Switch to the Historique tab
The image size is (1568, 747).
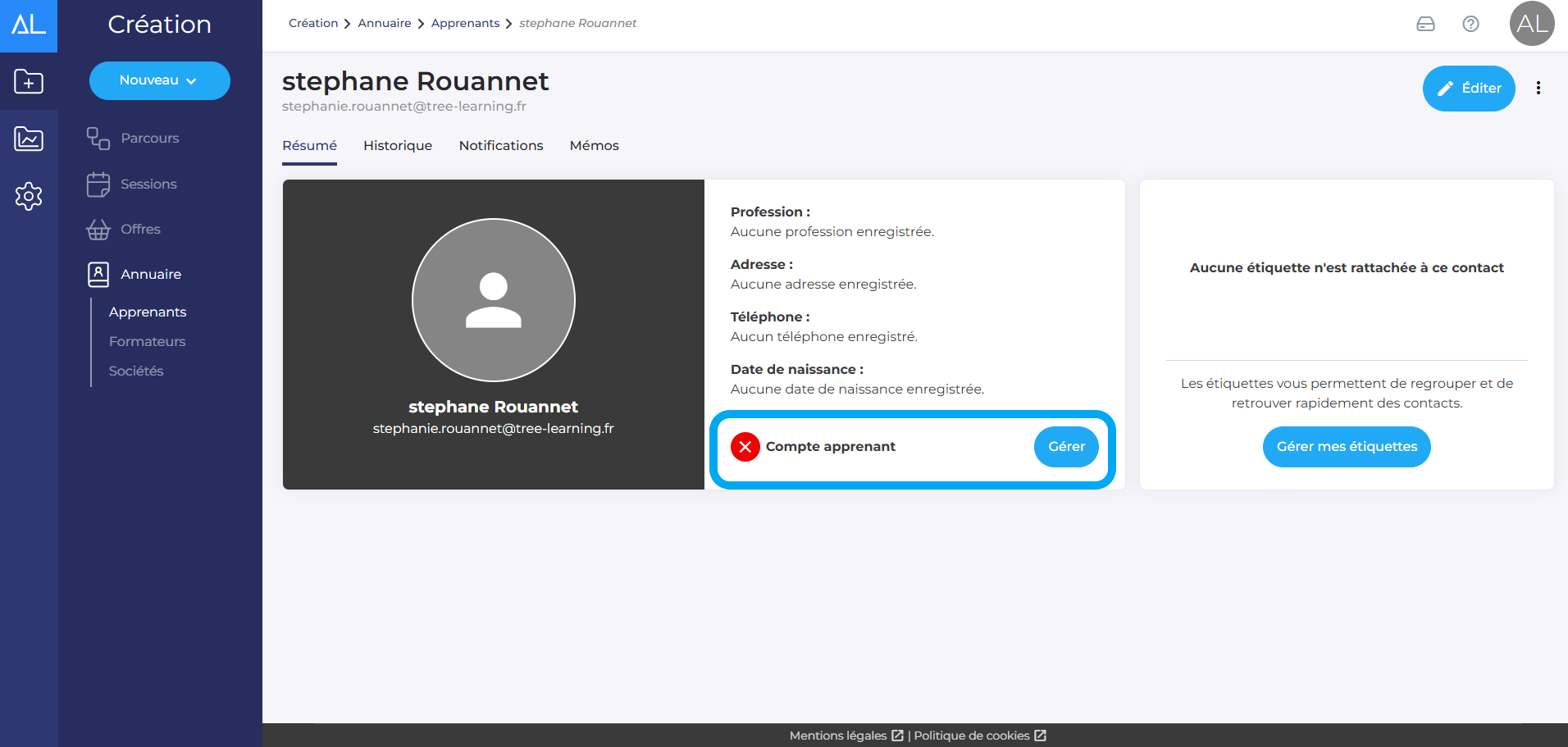click(x=398, y=145)
